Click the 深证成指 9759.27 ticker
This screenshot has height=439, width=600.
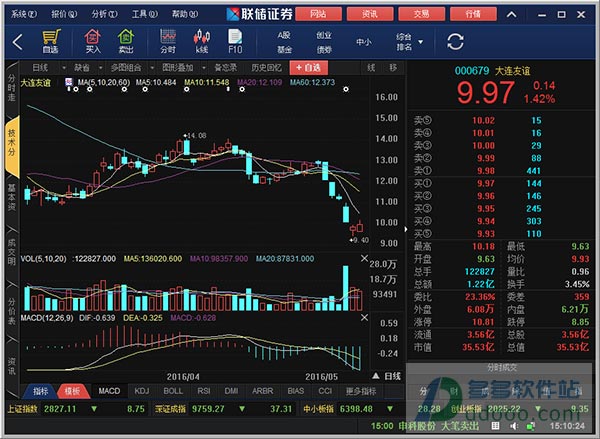(x=223, y=409)
